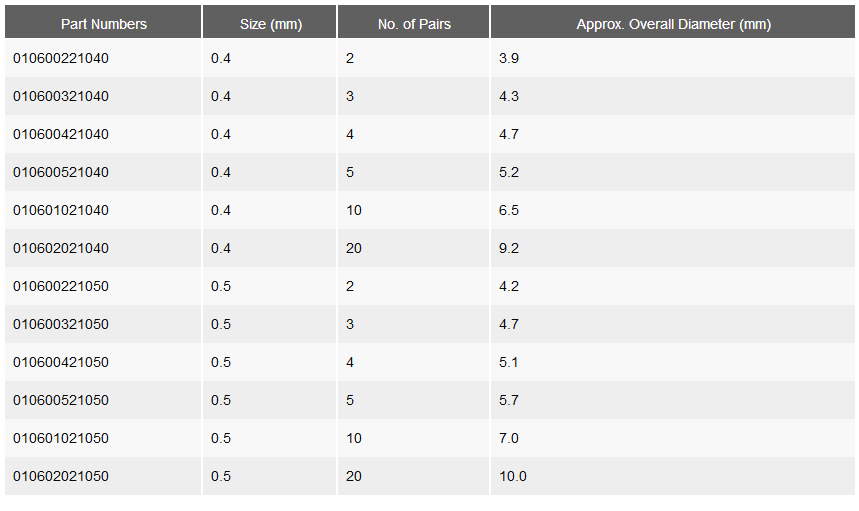Viewport: 859px width, 511px height.
Task: Click the 3.9 overall diameter cell
Action: (x=673, y=58)
